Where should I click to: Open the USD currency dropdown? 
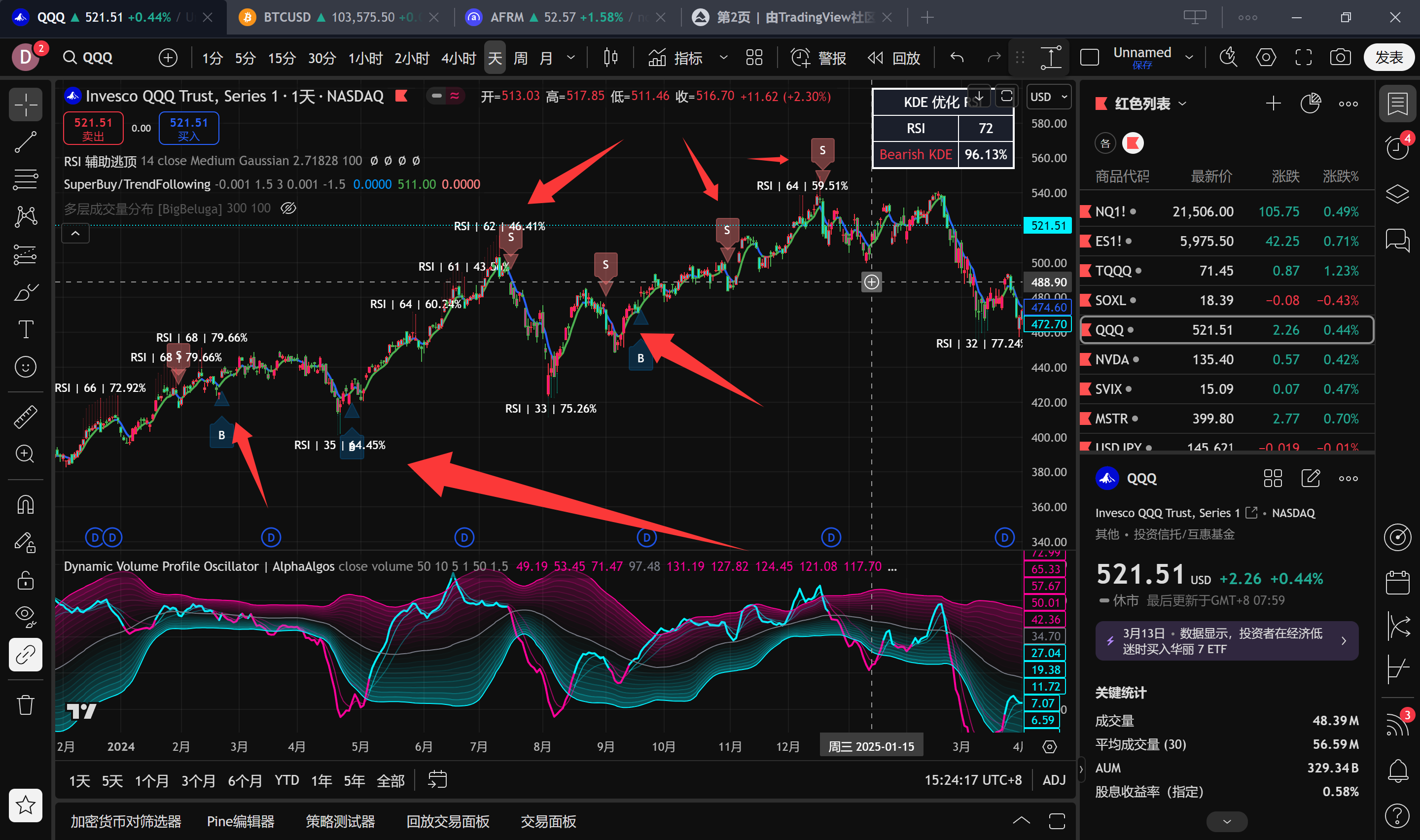point(1049,97)
